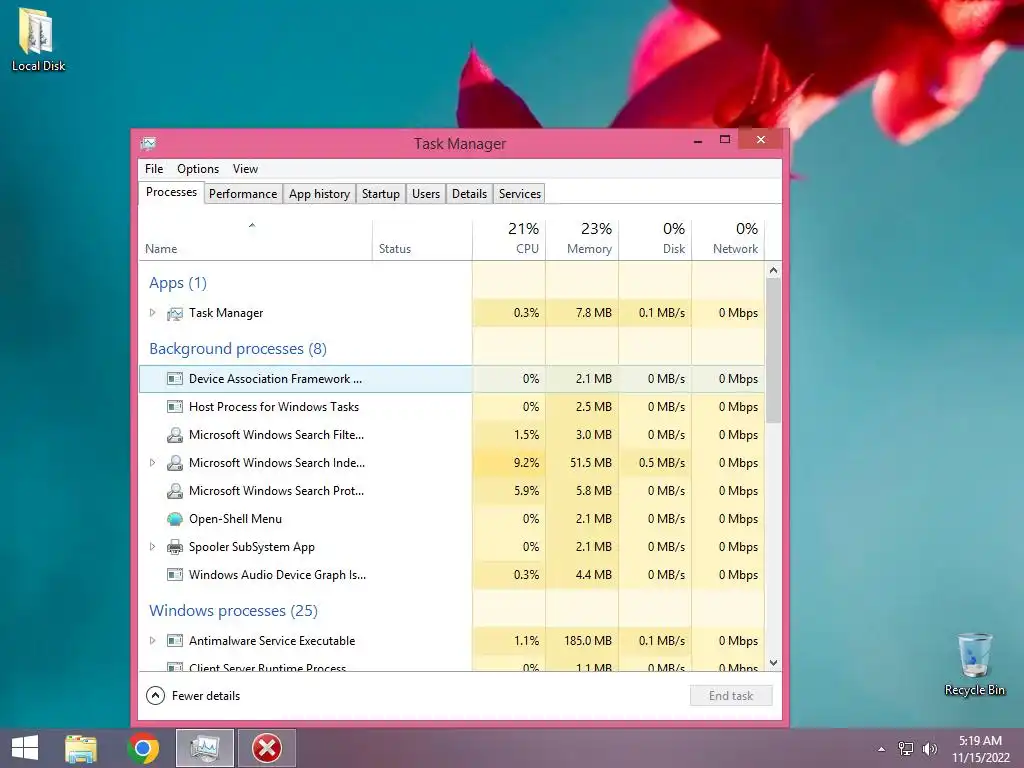Click the scrollbar down arrow
Image resolution: width=1024 pixels, height=768 pixels.
tap(773, 663)
